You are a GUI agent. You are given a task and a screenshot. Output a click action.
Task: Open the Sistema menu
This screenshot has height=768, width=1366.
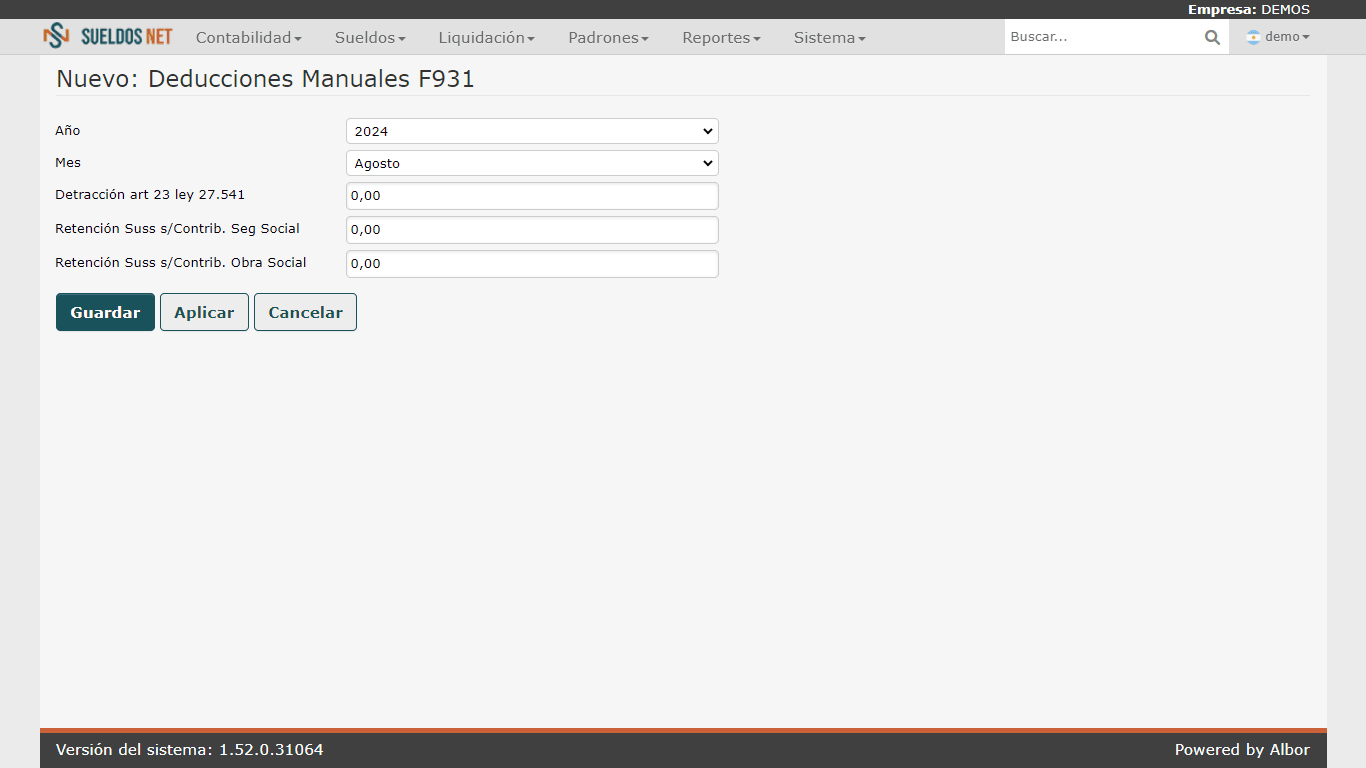pos(829,37)
